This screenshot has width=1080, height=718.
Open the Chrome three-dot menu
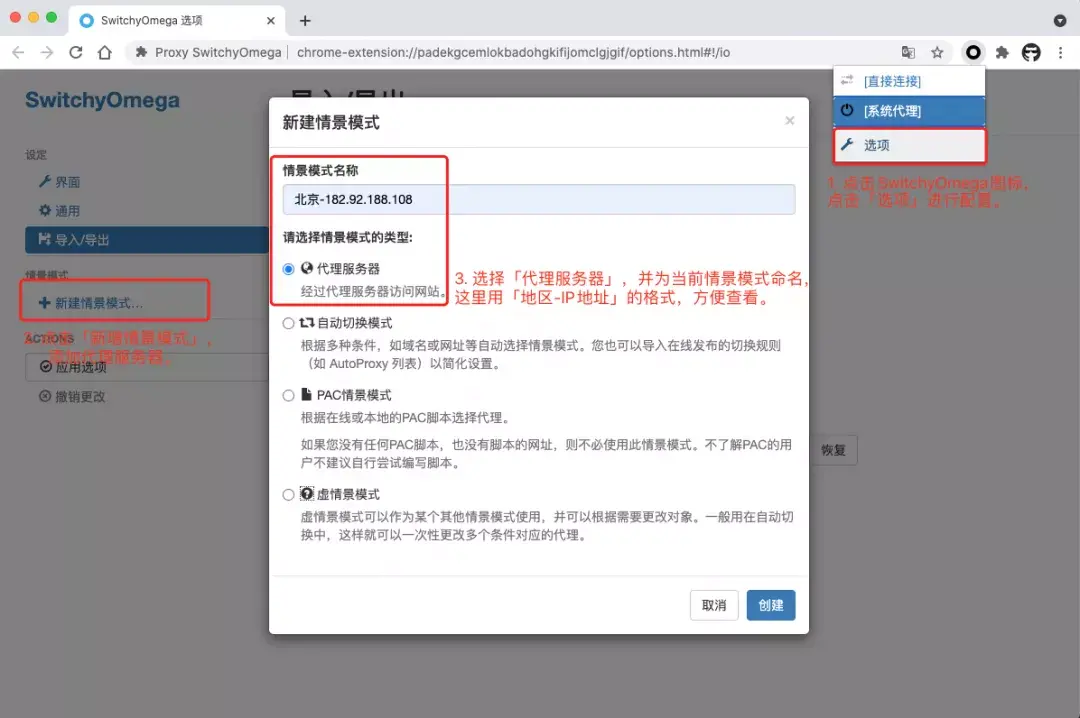1060,52
